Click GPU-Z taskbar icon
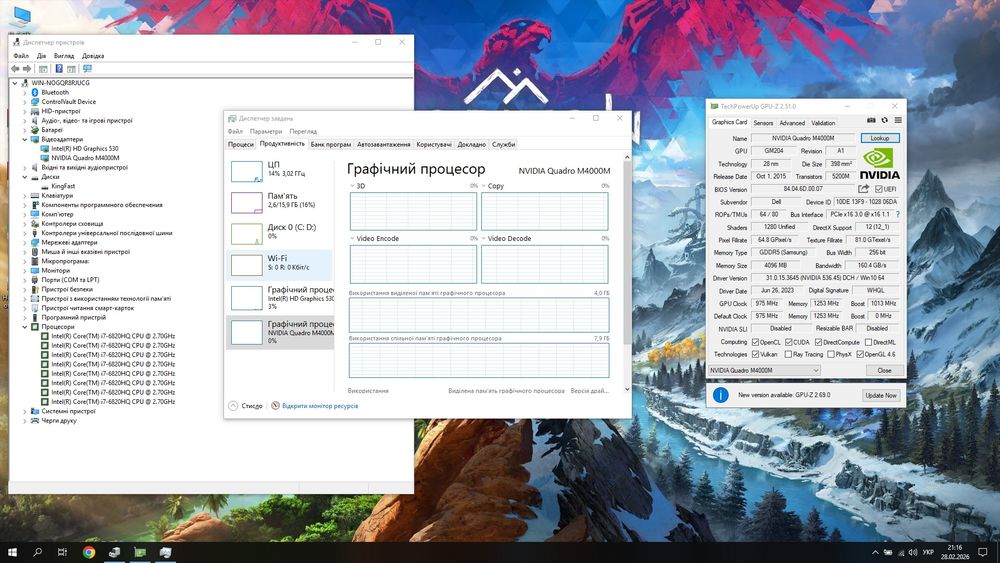1000x563 pixels. click(140, 552)
